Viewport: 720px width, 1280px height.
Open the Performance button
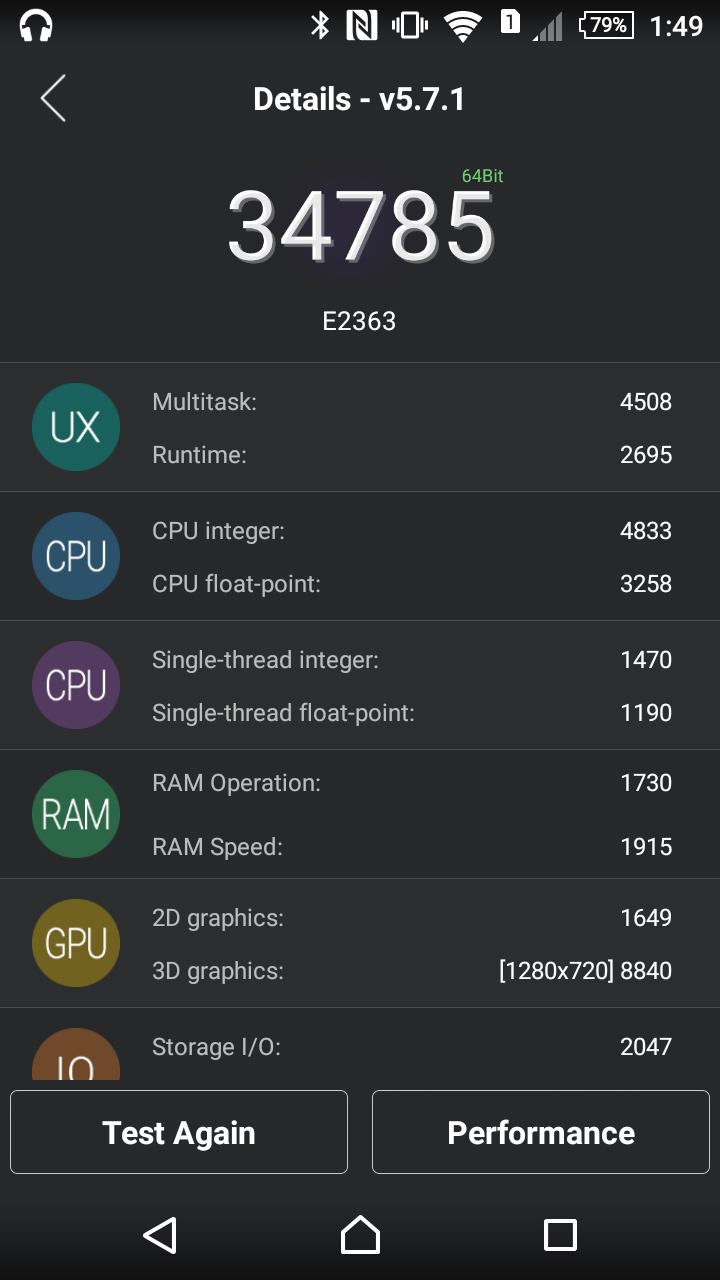(541, 1132)
